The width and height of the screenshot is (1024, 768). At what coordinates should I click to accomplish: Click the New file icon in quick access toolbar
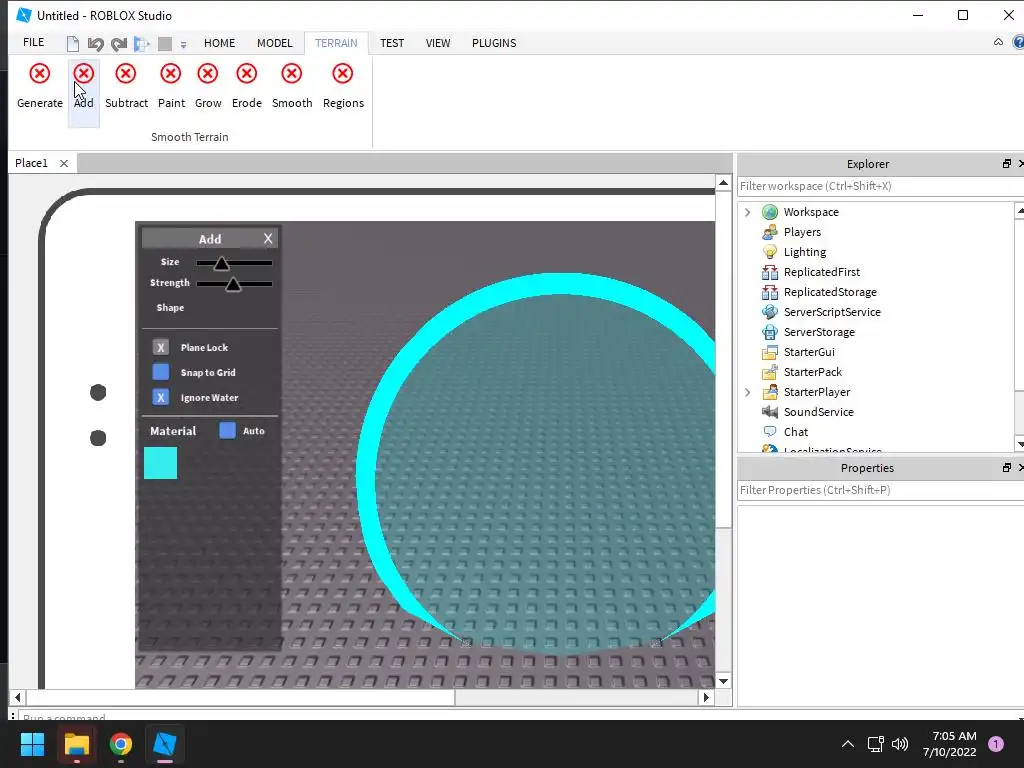tap(72, 44)
